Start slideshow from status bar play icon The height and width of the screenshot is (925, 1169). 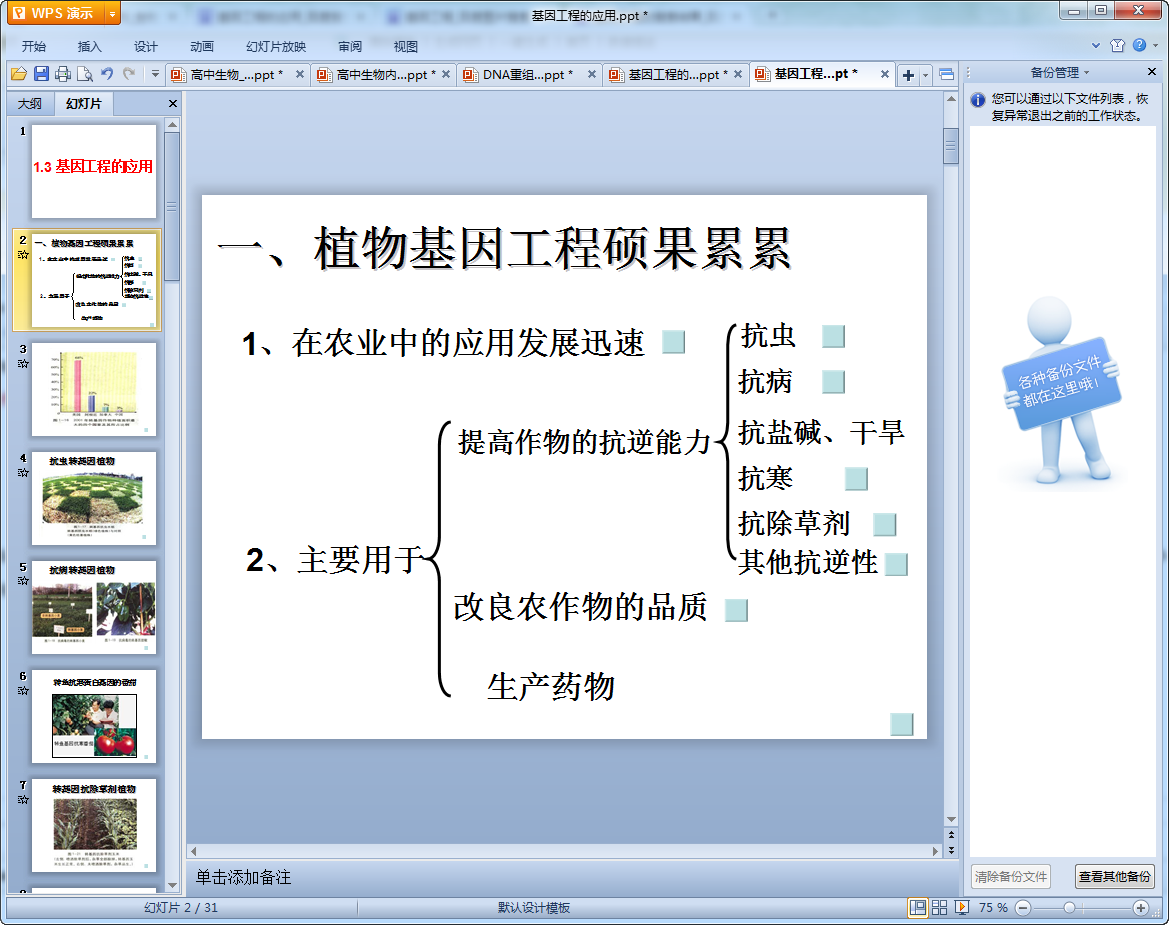coord(962,907)
